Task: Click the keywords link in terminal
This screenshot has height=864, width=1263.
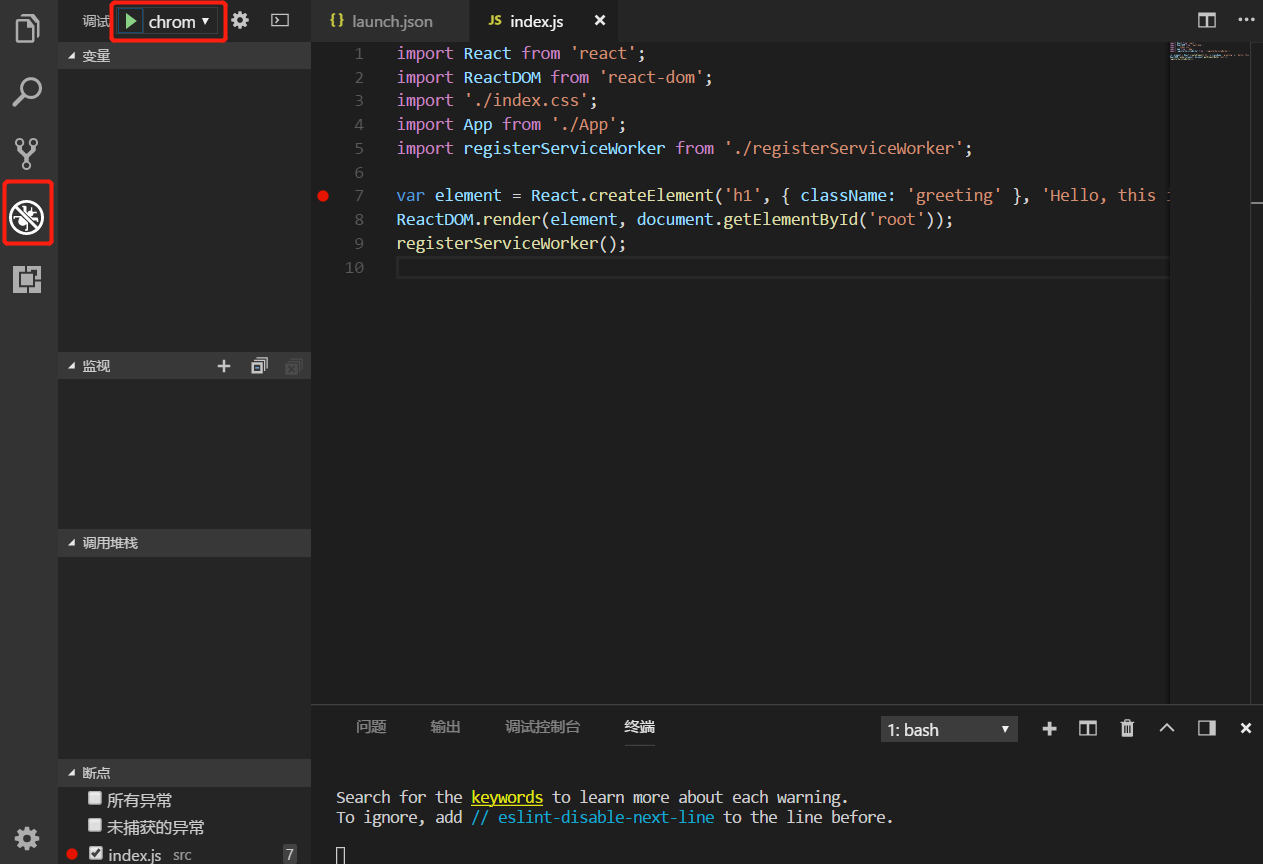Action: [x=507, y=798]
